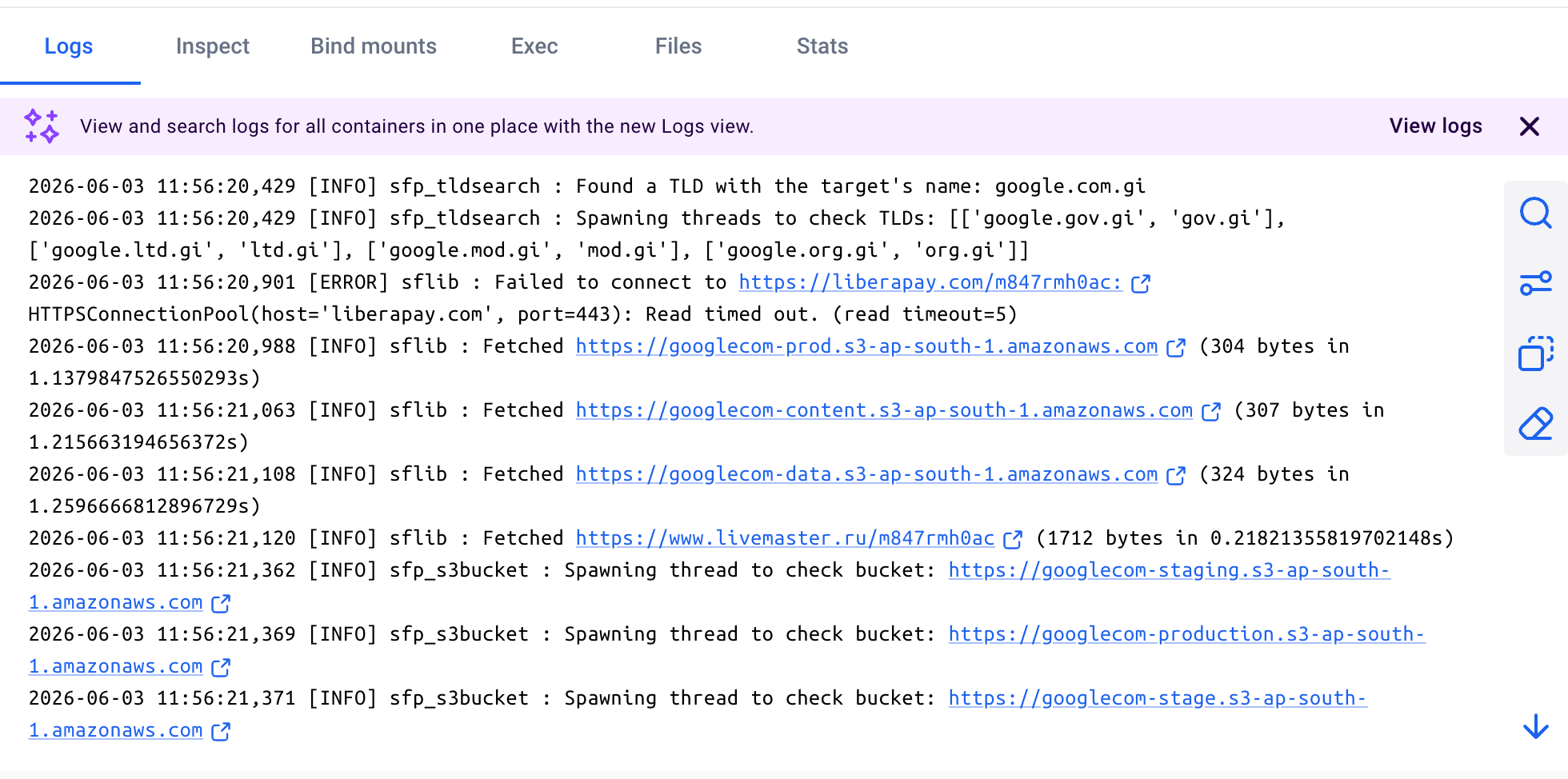The image size is (1568, 779).
Task: Click the 'Read timed out' error text
Action: 731,314
